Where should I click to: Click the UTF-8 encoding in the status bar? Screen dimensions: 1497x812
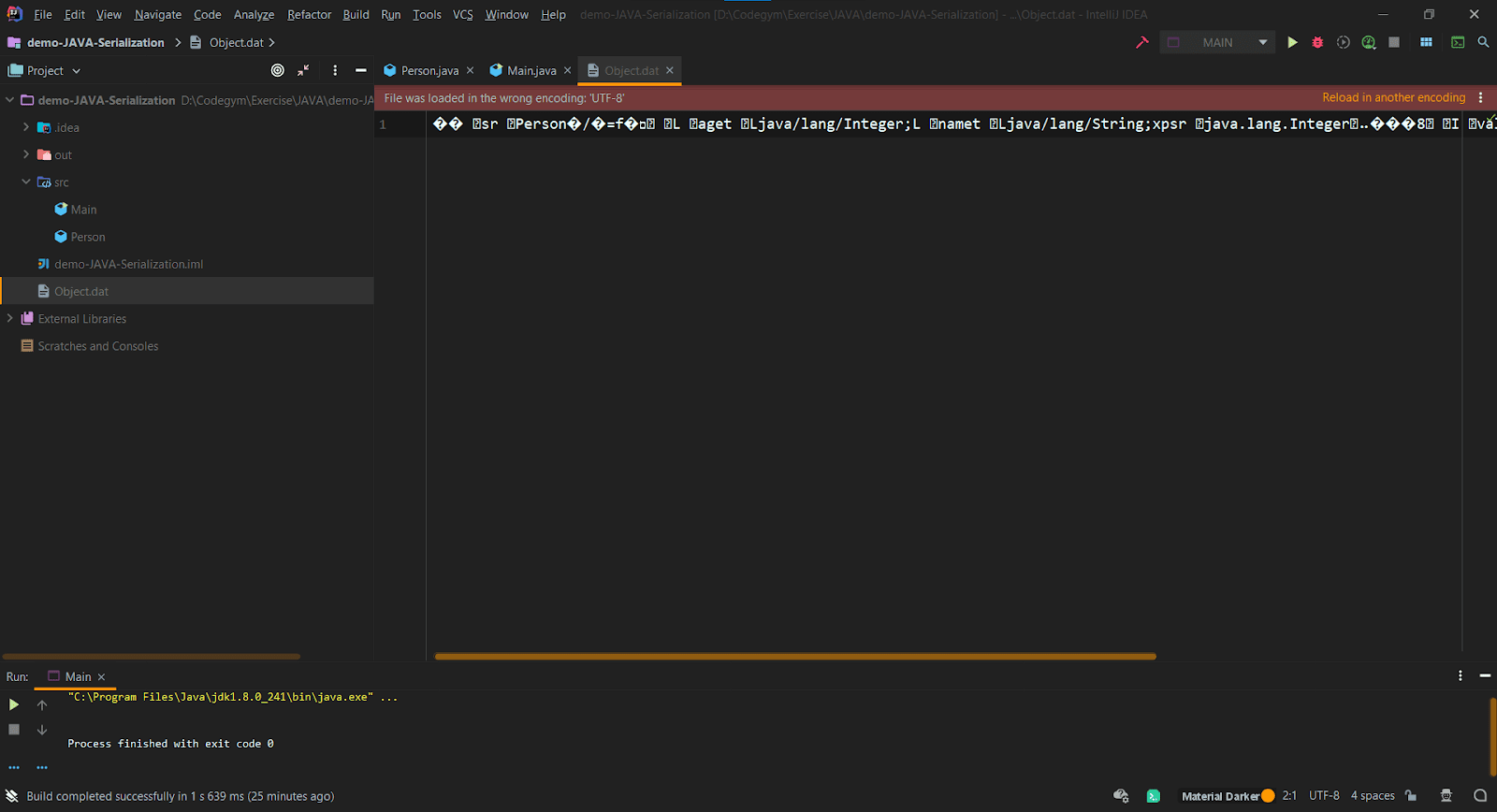click(1324, 796)
